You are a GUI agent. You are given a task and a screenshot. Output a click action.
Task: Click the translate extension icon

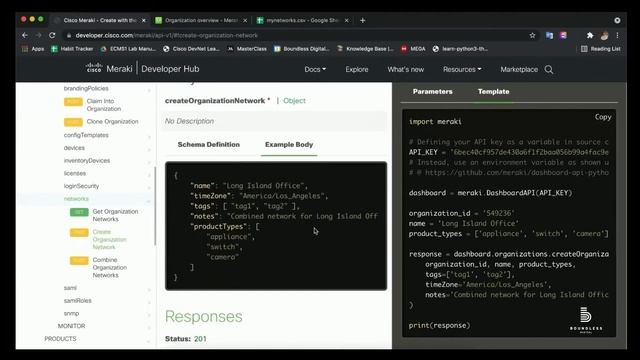549,36
